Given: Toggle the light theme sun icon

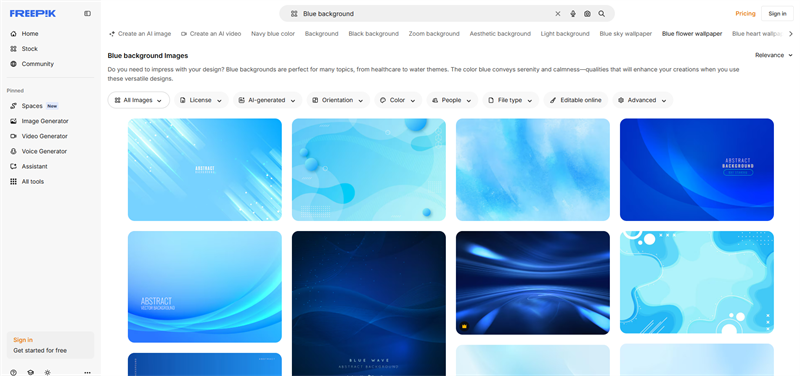Looking at the screenshot, I should (47, 372).
